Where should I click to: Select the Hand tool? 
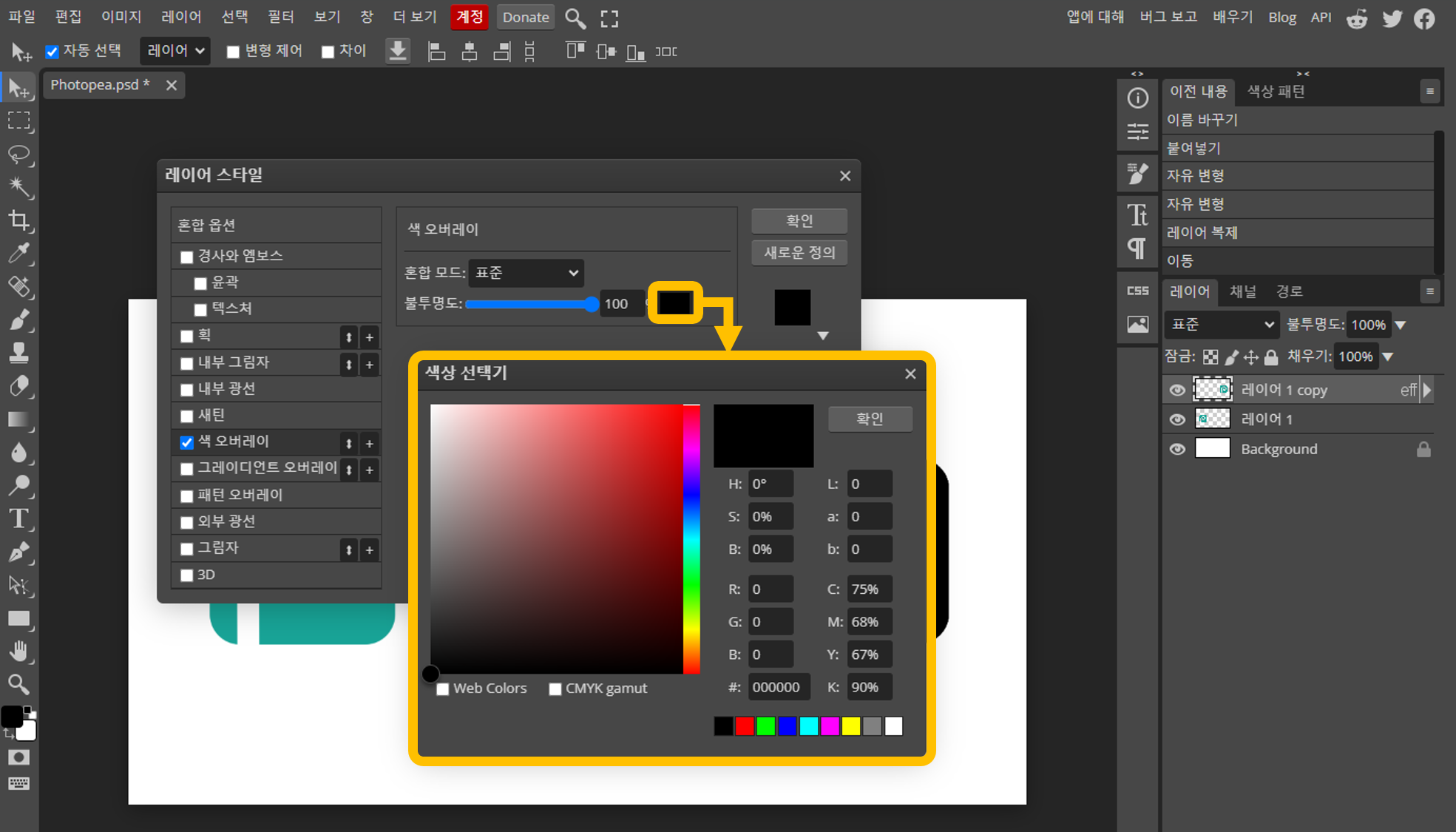tap(19, 651)
